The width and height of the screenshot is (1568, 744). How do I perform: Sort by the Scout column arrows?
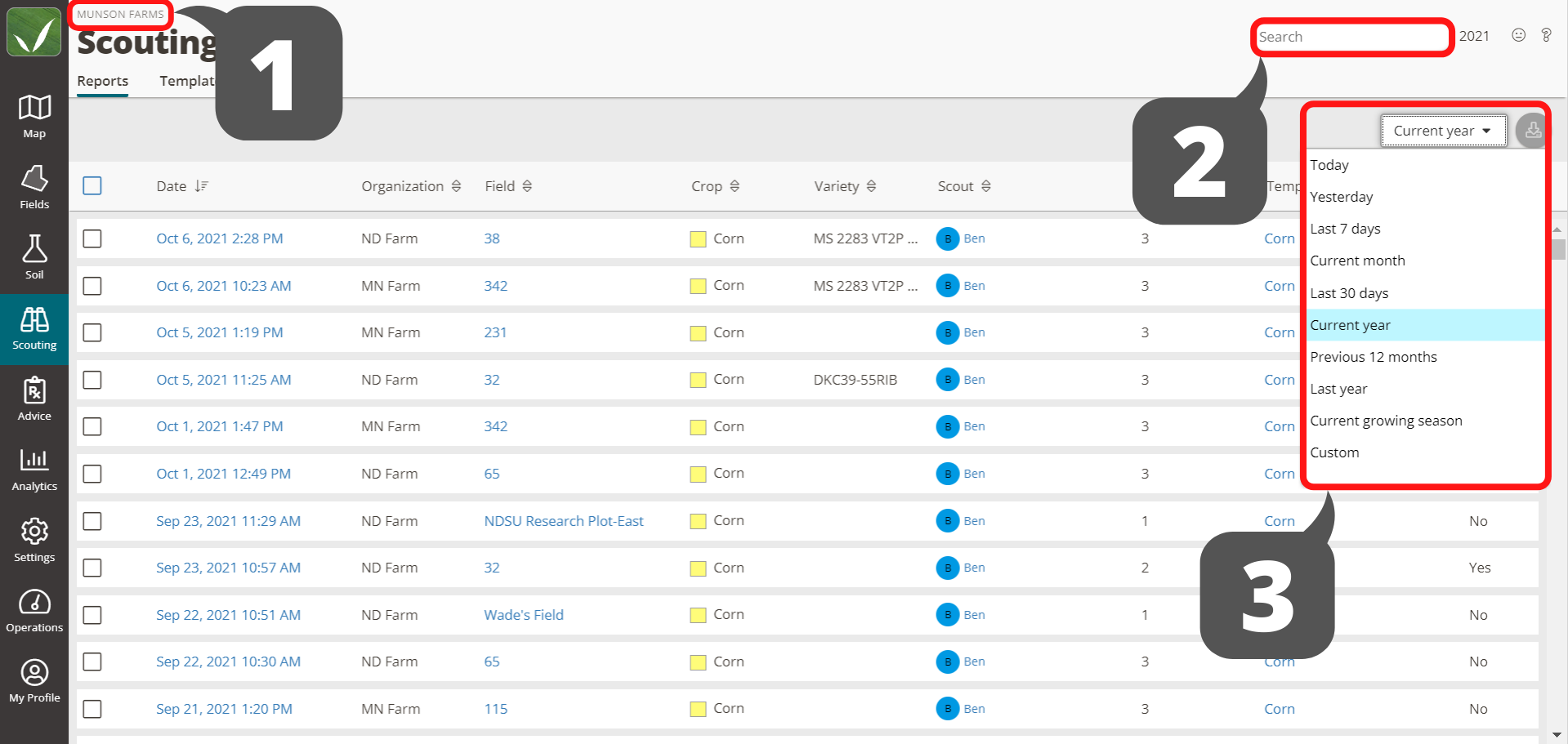(986, 186)
